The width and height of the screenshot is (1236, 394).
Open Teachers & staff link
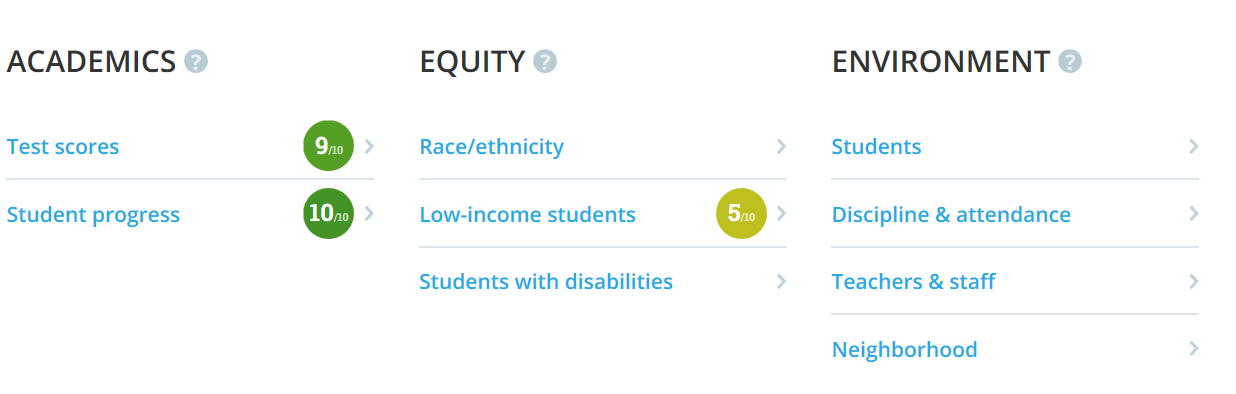[x=913, y=281]
